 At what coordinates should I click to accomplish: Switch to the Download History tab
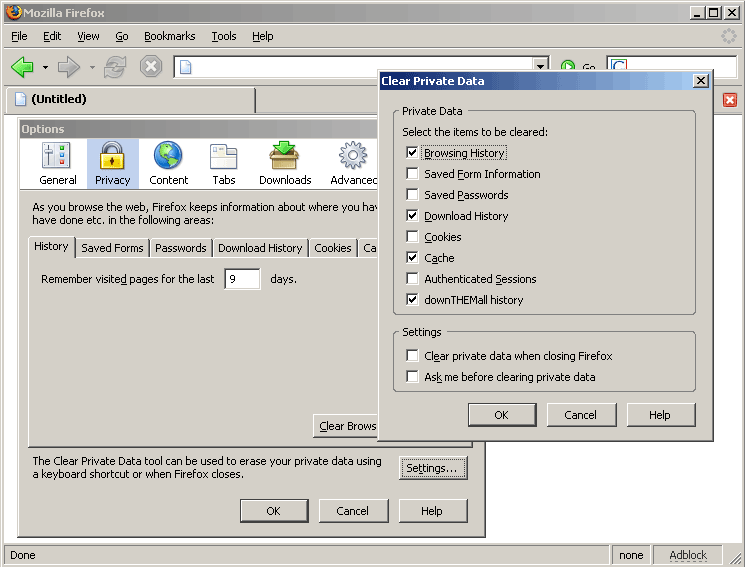[x=260, y=248]
